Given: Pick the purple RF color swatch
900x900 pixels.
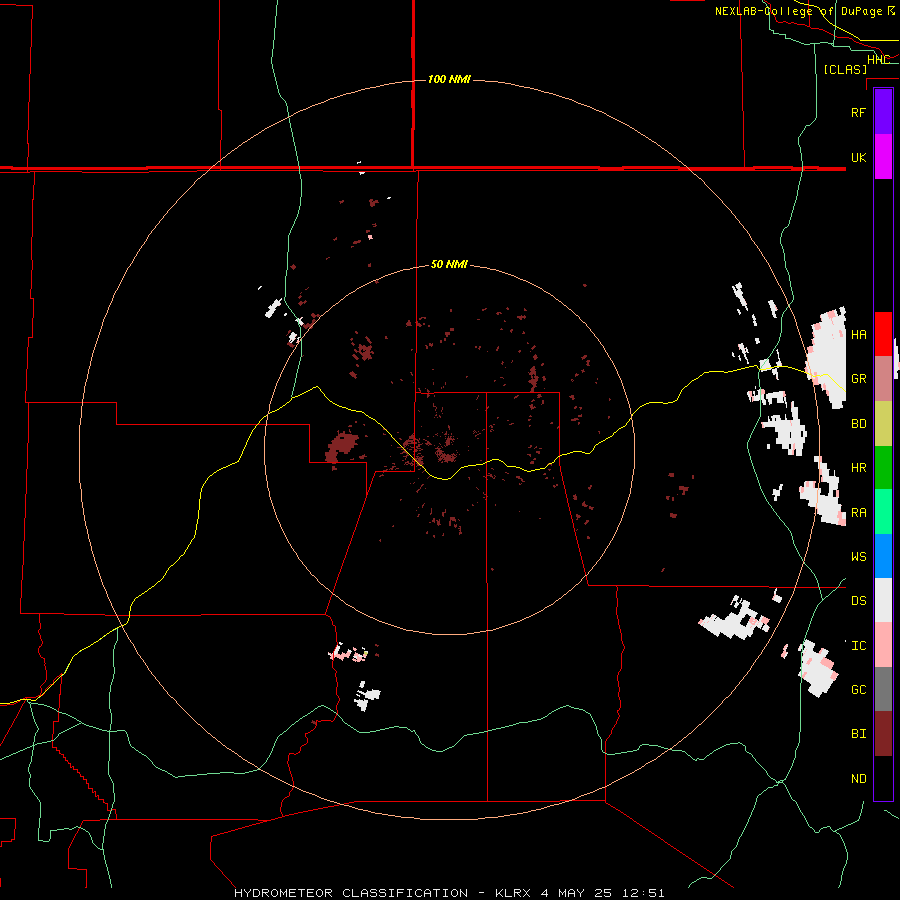Looking at the screenshot, I should click(x=883, y=112).
